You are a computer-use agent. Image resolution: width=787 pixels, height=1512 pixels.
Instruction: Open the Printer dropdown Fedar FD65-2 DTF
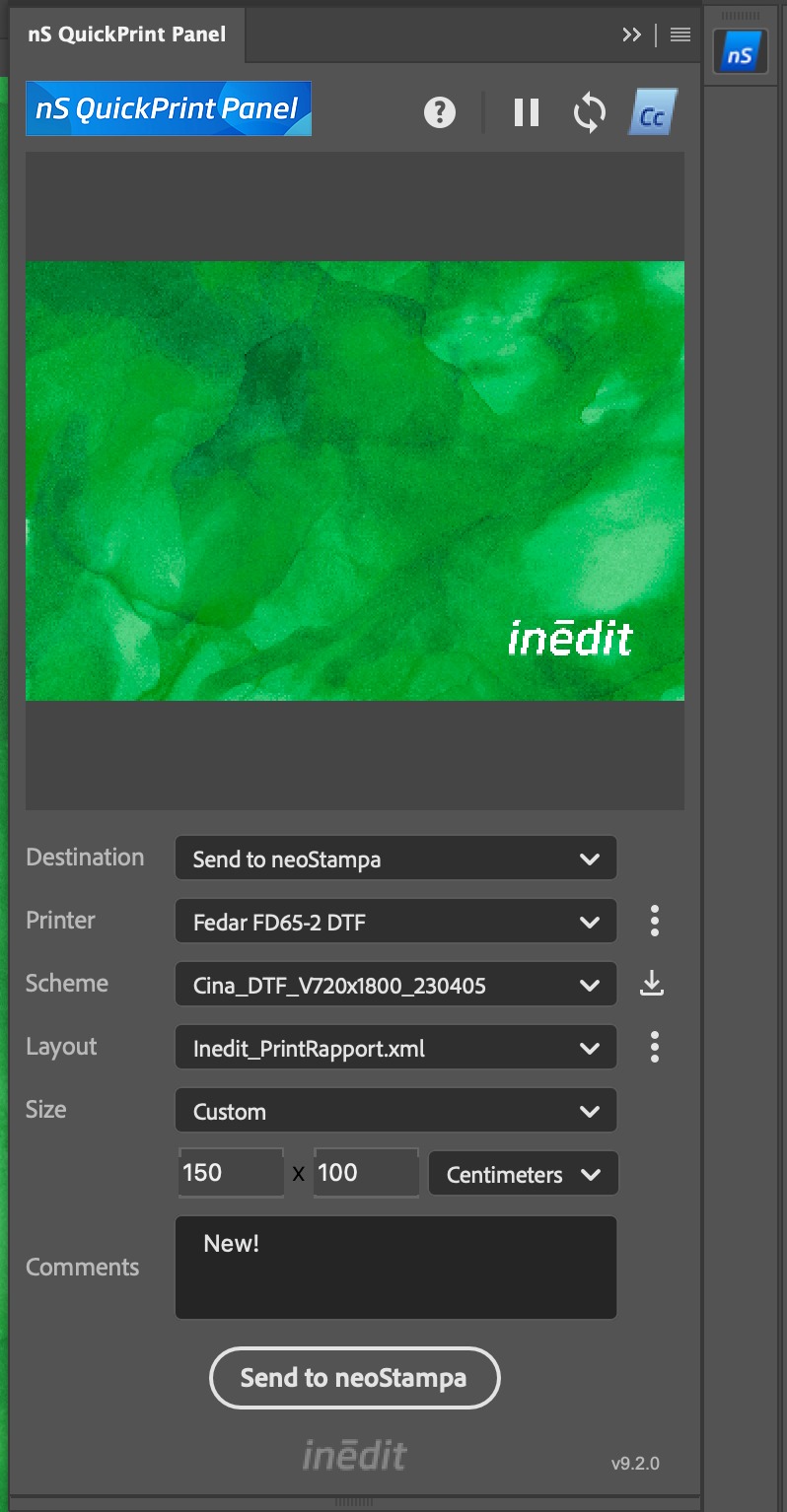[395, 922]
